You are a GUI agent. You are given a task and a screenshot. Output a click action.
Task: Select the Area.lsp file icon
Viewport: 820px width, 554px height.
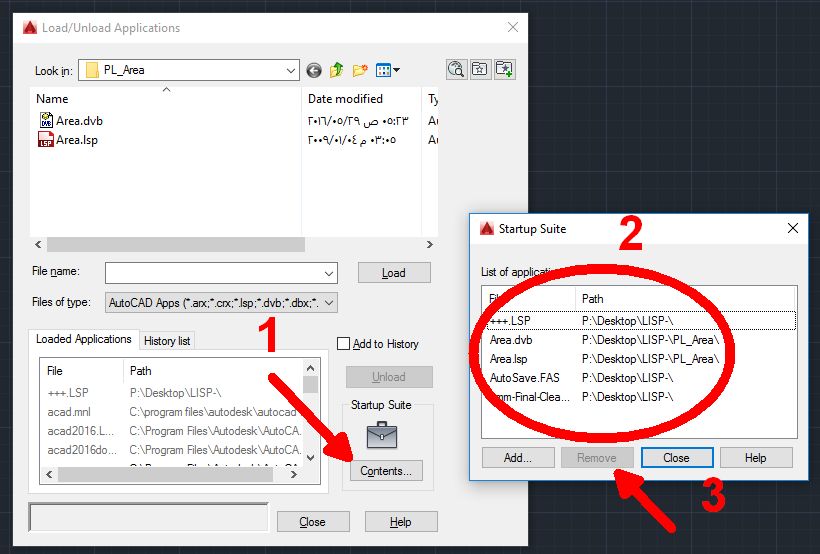46,140
